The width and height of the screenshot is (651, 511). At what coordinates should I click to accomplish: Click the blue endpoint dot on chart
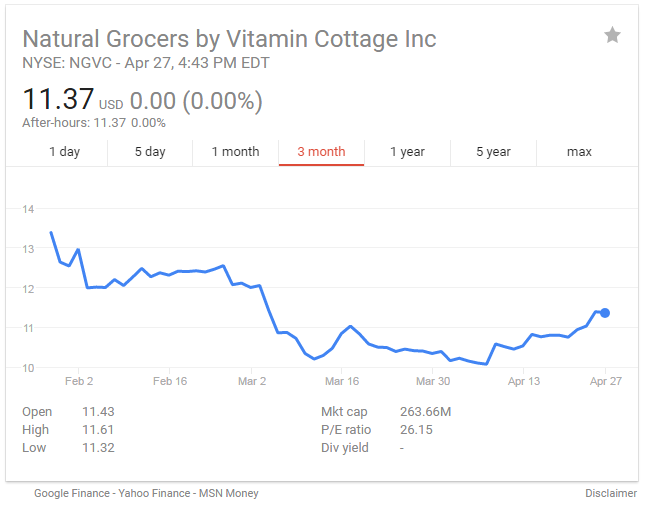click(x=605, y=313)
